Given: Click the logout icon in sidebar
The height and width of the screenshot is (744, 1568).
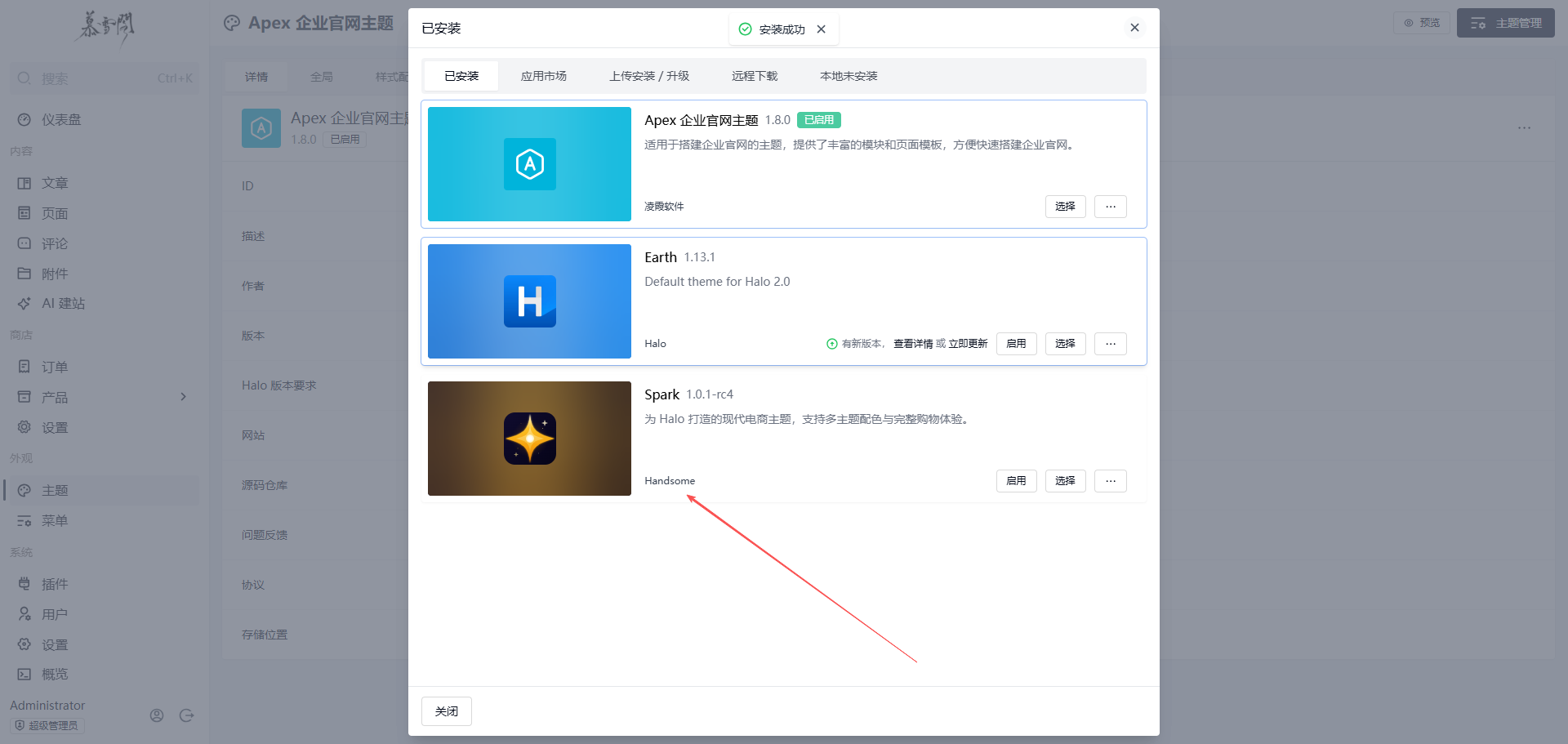Looking at the screenshot, I should pos(186,715).
